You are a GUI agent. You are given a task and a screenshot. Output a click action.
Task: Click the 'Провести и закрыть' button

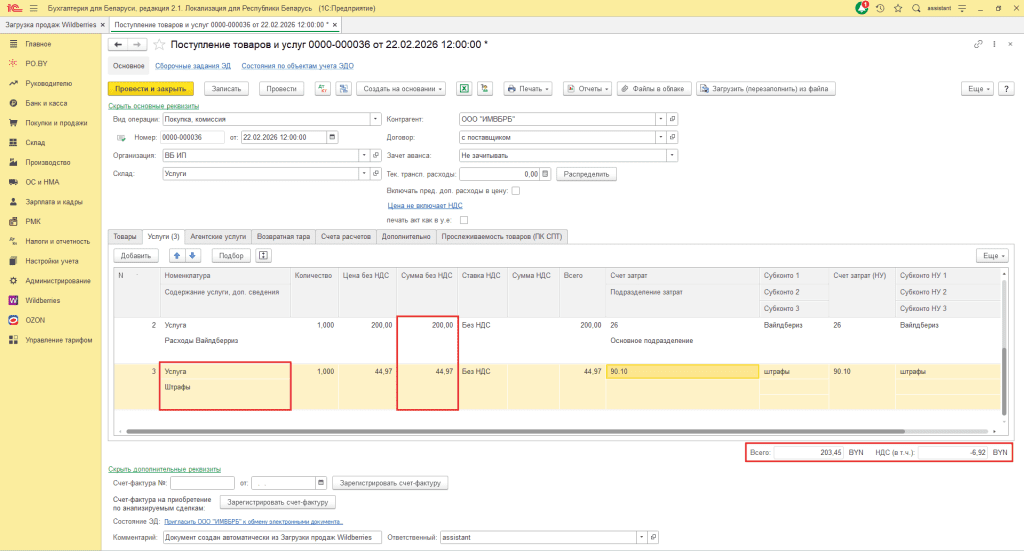pyautogui.click(x=150, y=88)
